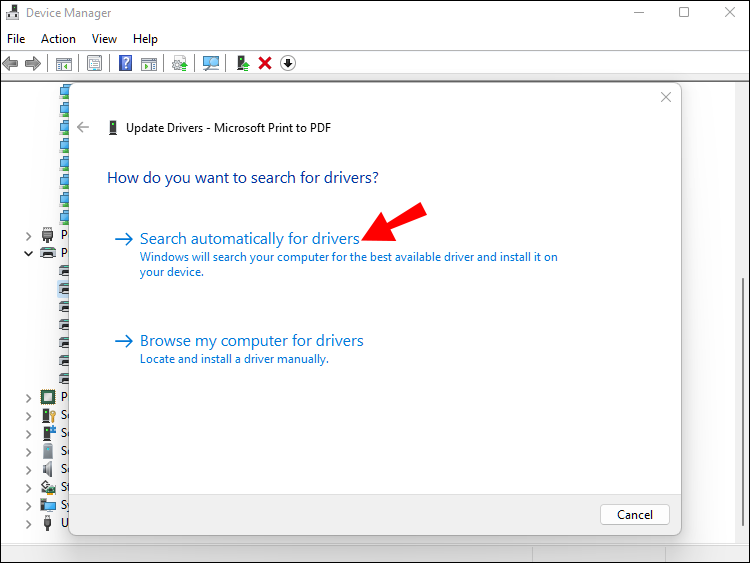The height and width of the screenshot is (563, 750).
Task: Select the Storage controllers icon in tree
Action: 48,487
